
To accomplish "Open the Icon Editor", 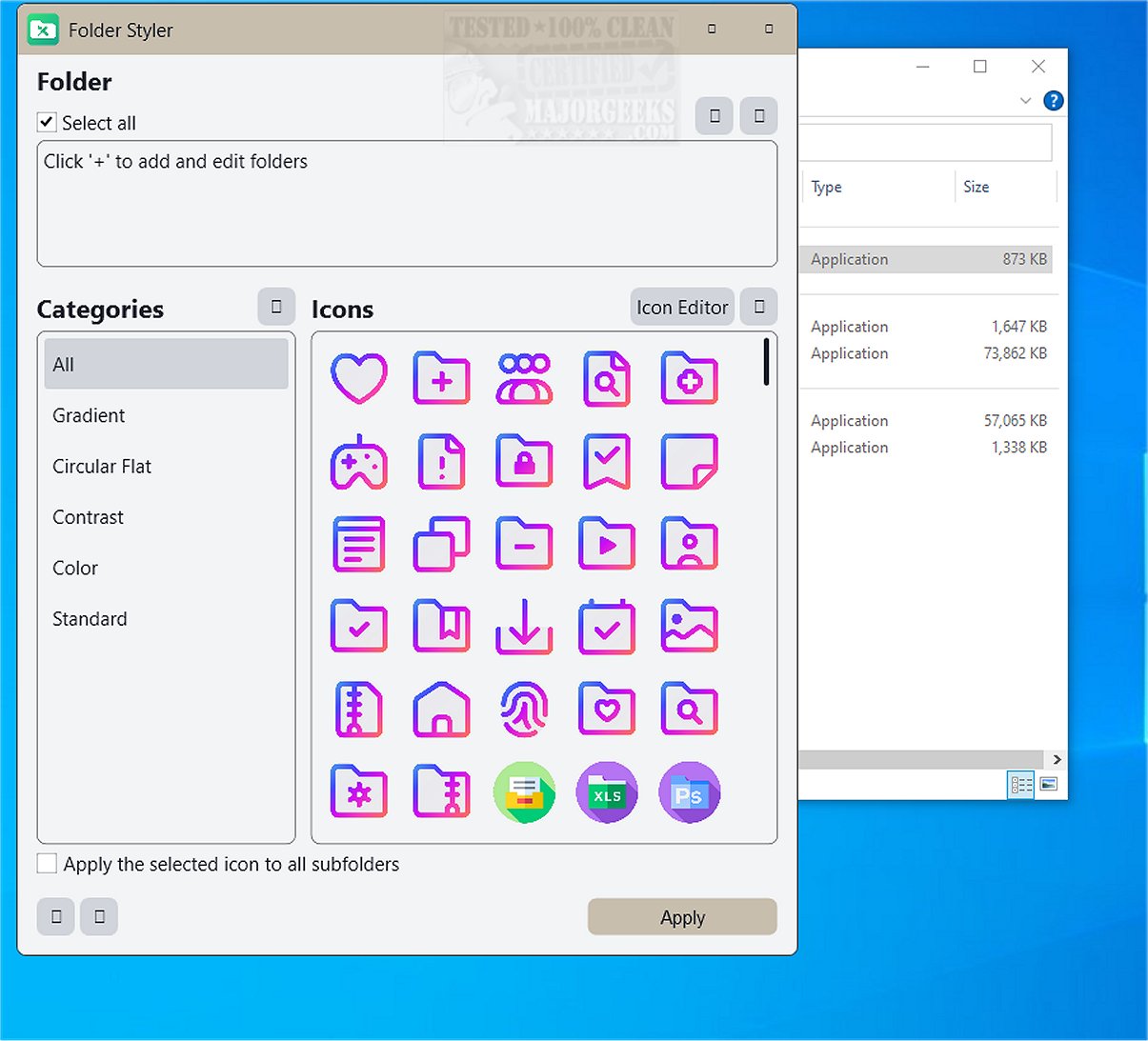I will (681, 307).
